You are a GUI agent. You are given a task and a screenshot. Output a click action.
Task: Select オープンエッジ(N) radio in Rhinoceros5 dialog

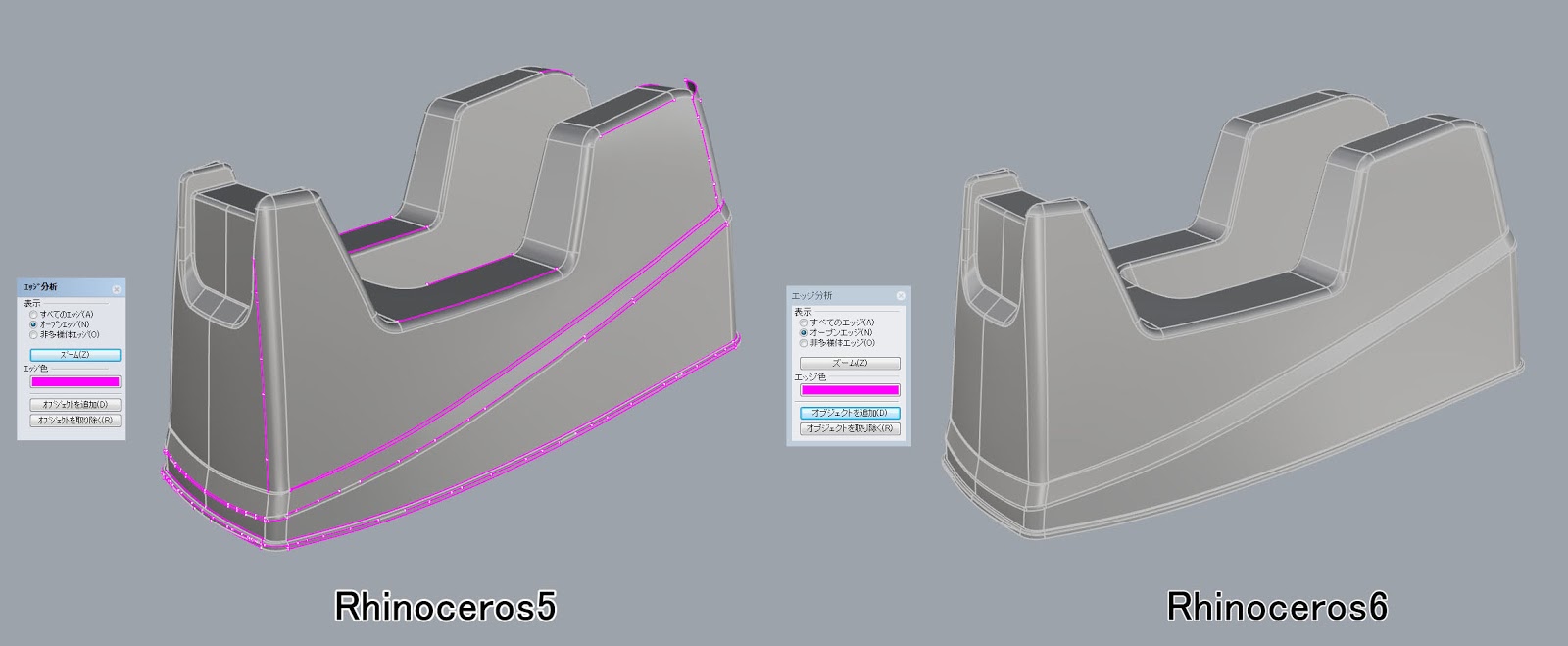[34, 323]
